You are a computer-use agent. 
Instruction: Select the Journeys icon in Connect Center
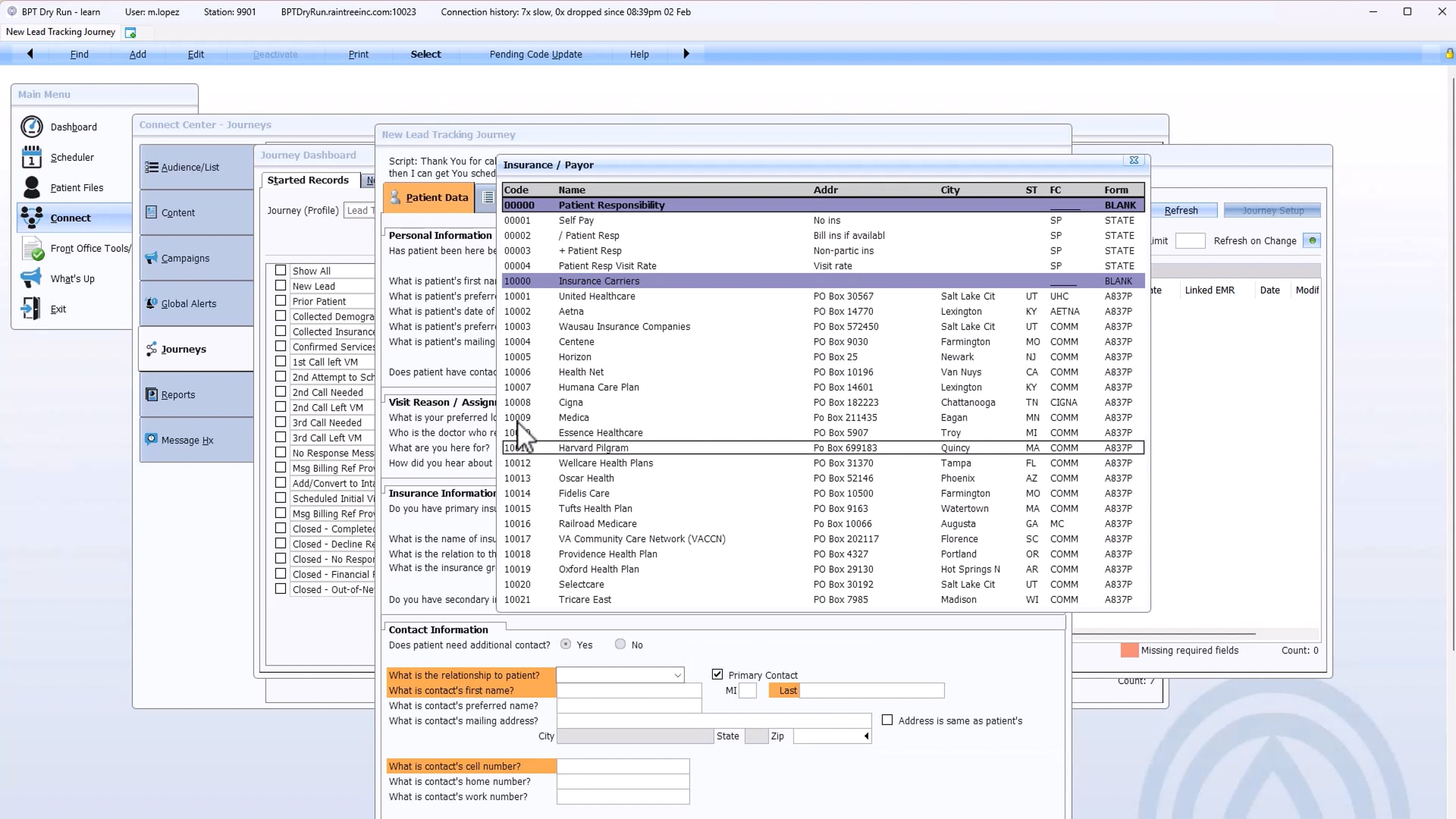152,349
